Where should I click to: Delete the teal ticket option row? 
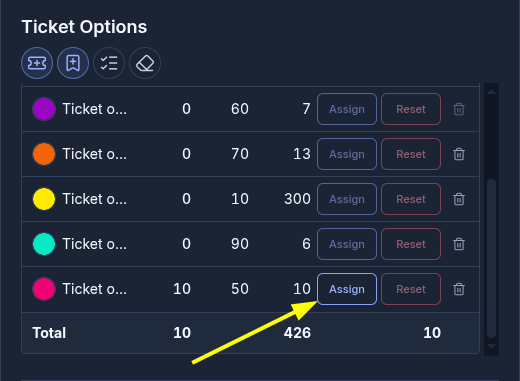[x=459, y=244]
